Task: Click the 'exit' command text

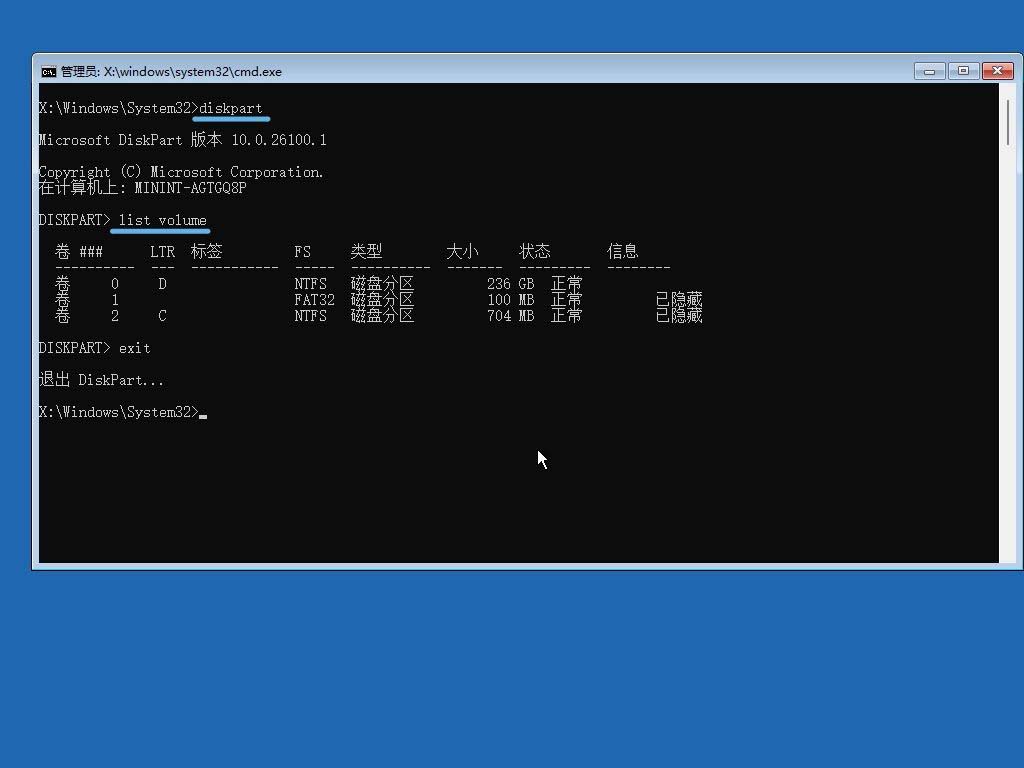Action: [135, 348]
